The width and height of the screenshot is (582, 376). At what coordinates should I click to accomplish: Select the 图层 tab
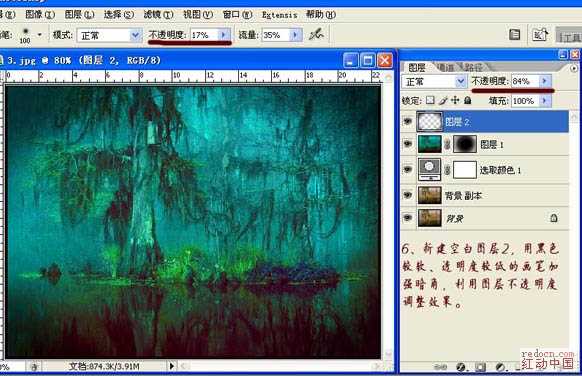pos(417,68)
